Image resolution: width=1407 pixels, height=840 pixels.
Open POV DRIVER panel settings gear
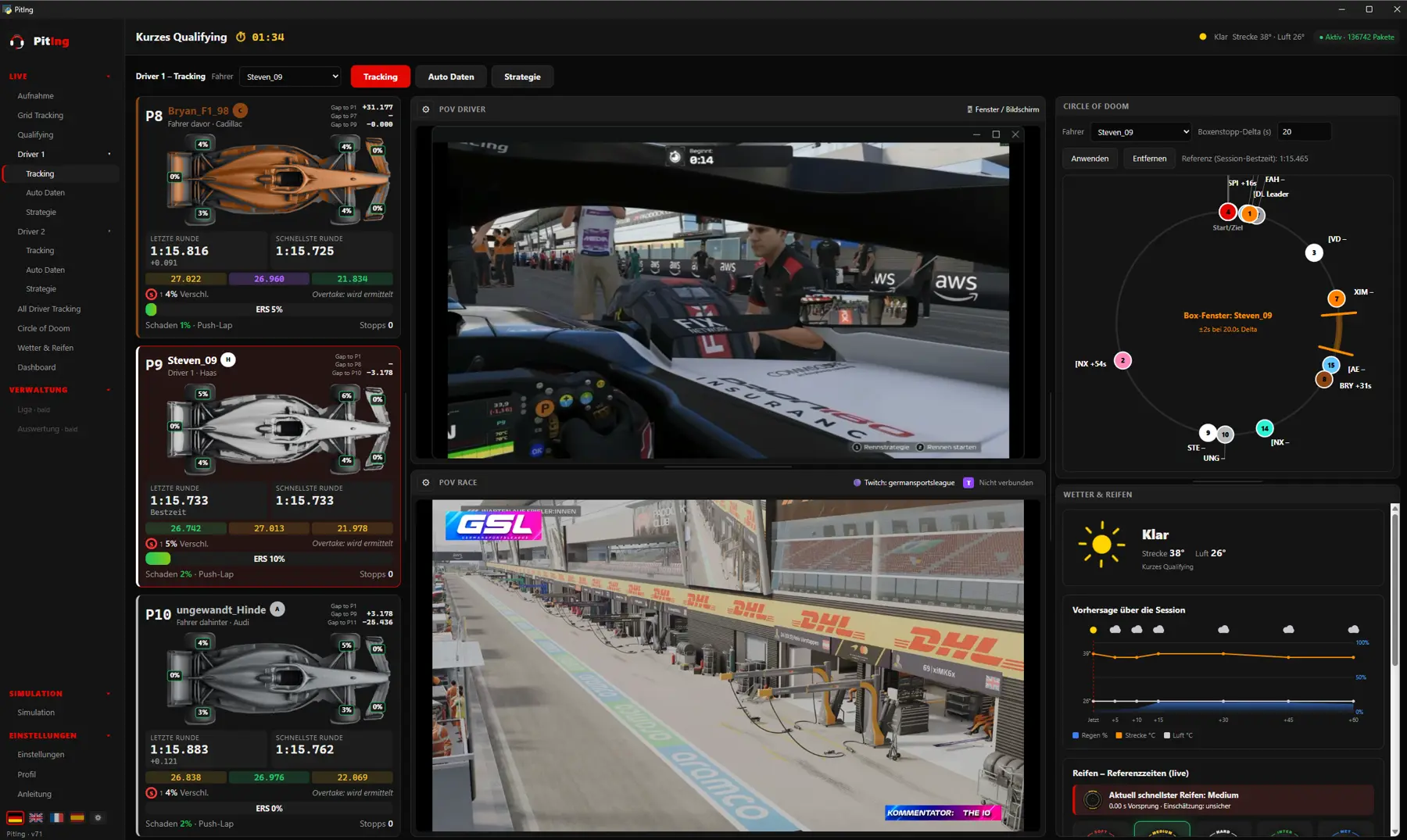(x=426, y=109)
